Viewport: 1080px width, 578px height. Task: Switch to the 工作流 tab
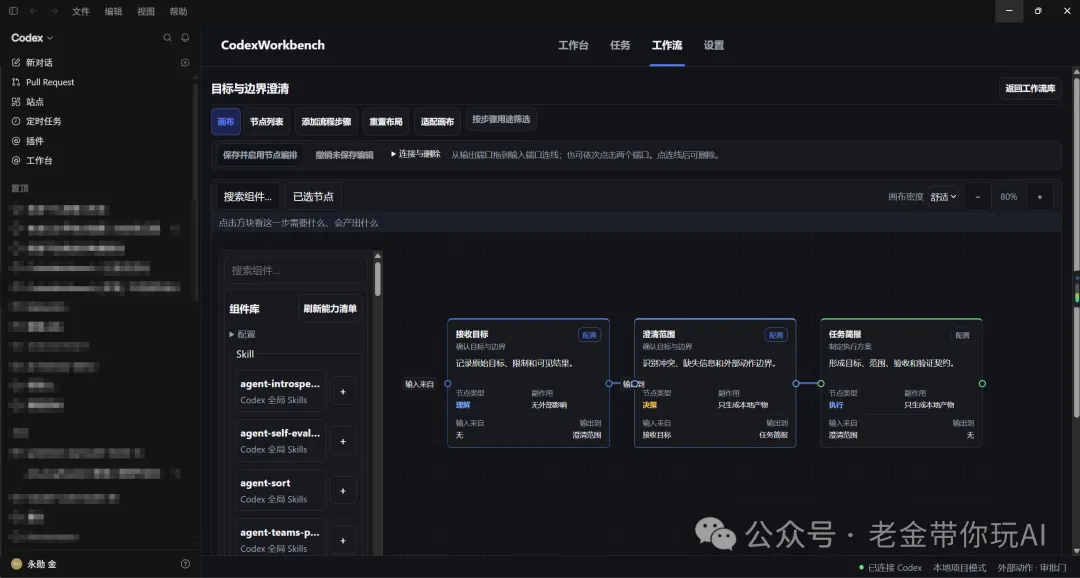coord(667,45)
